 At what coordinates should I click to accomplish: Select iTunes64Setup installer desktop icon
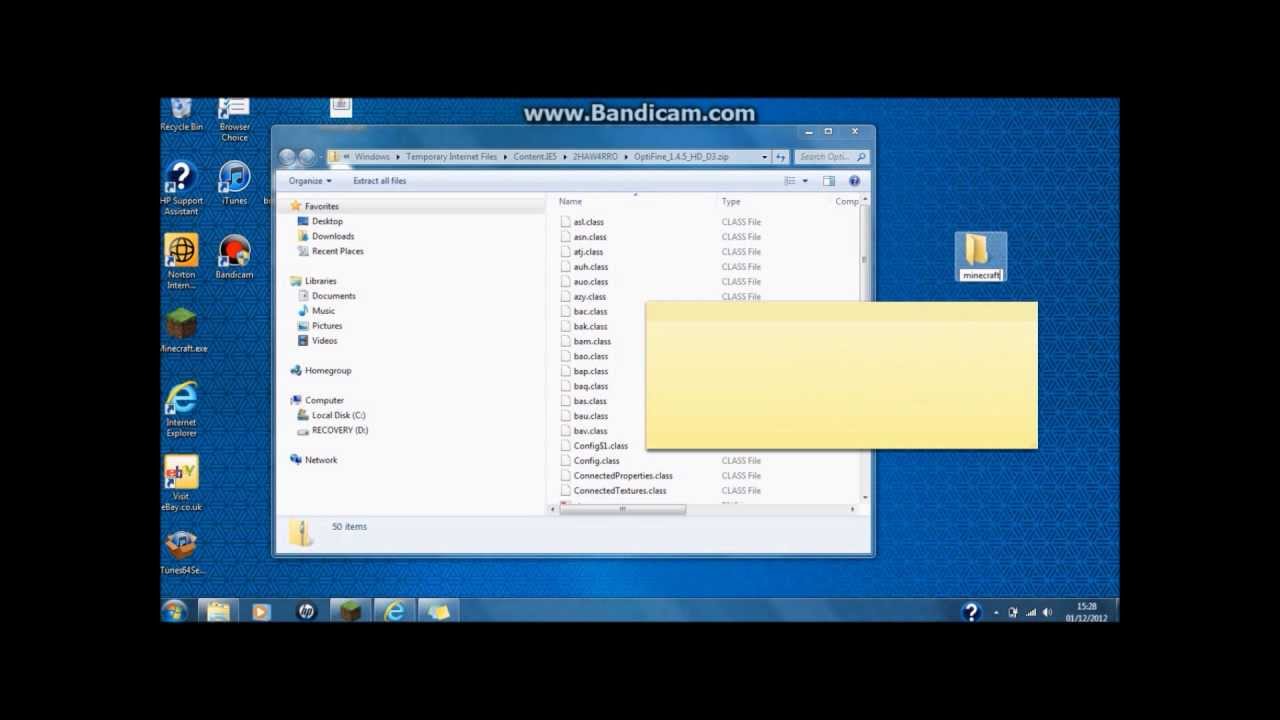tap(182, 553)
